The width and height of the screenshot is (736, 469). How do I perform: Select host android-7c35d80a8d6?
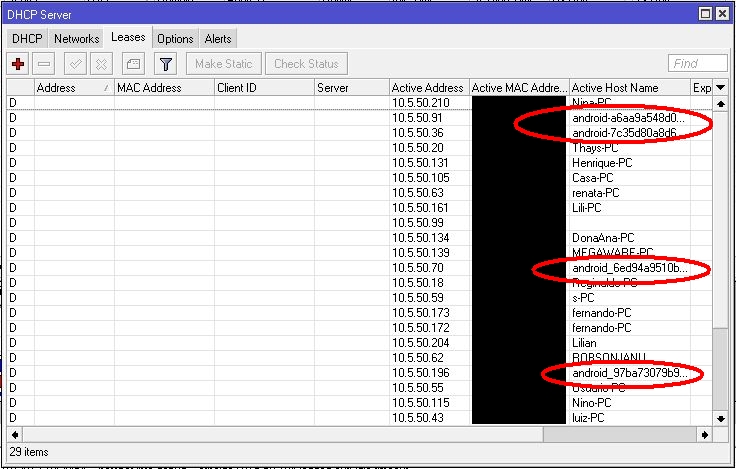pos(624,133)
